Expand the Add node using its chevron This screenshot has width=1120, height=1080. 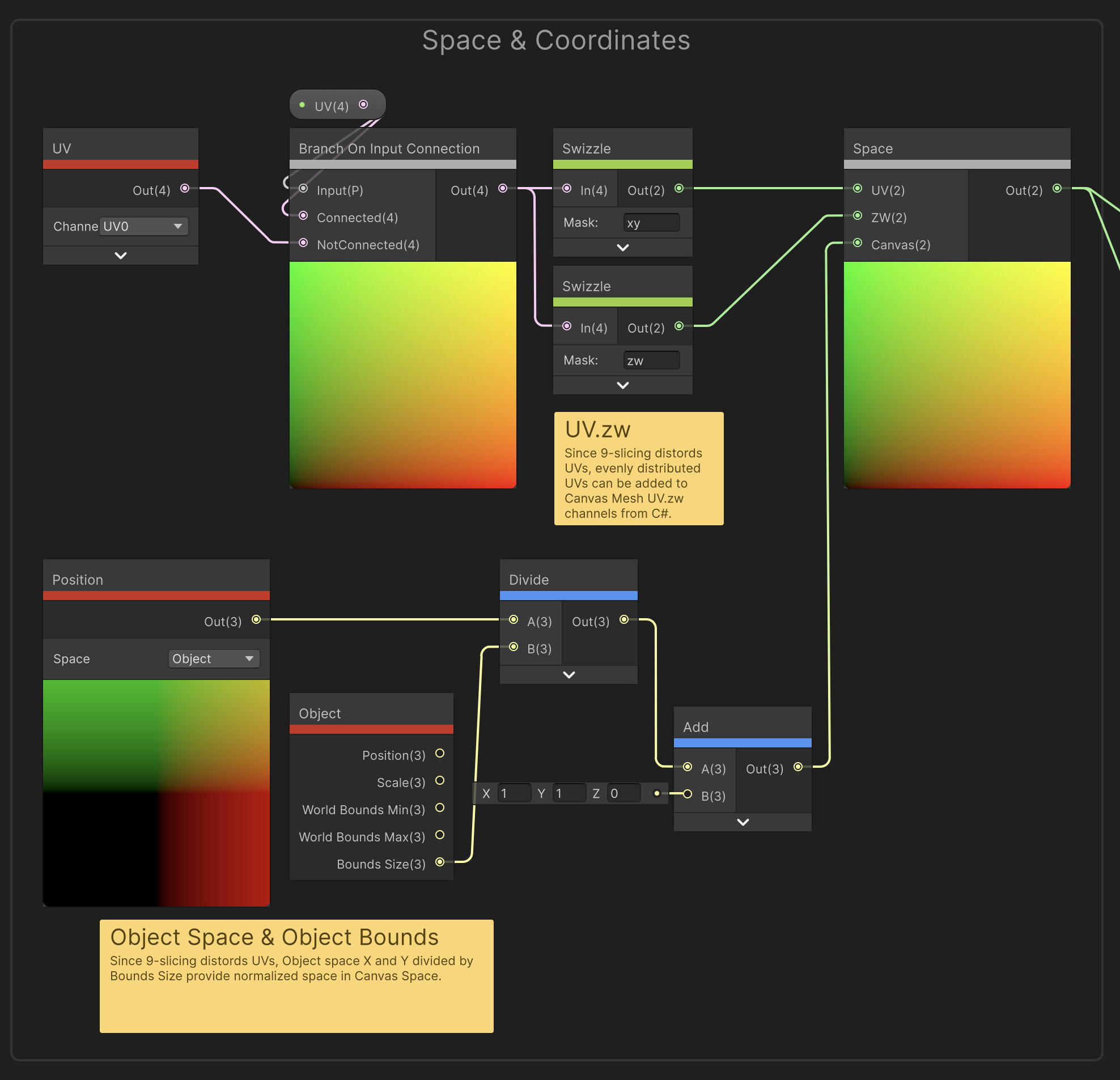pos(743,822)
